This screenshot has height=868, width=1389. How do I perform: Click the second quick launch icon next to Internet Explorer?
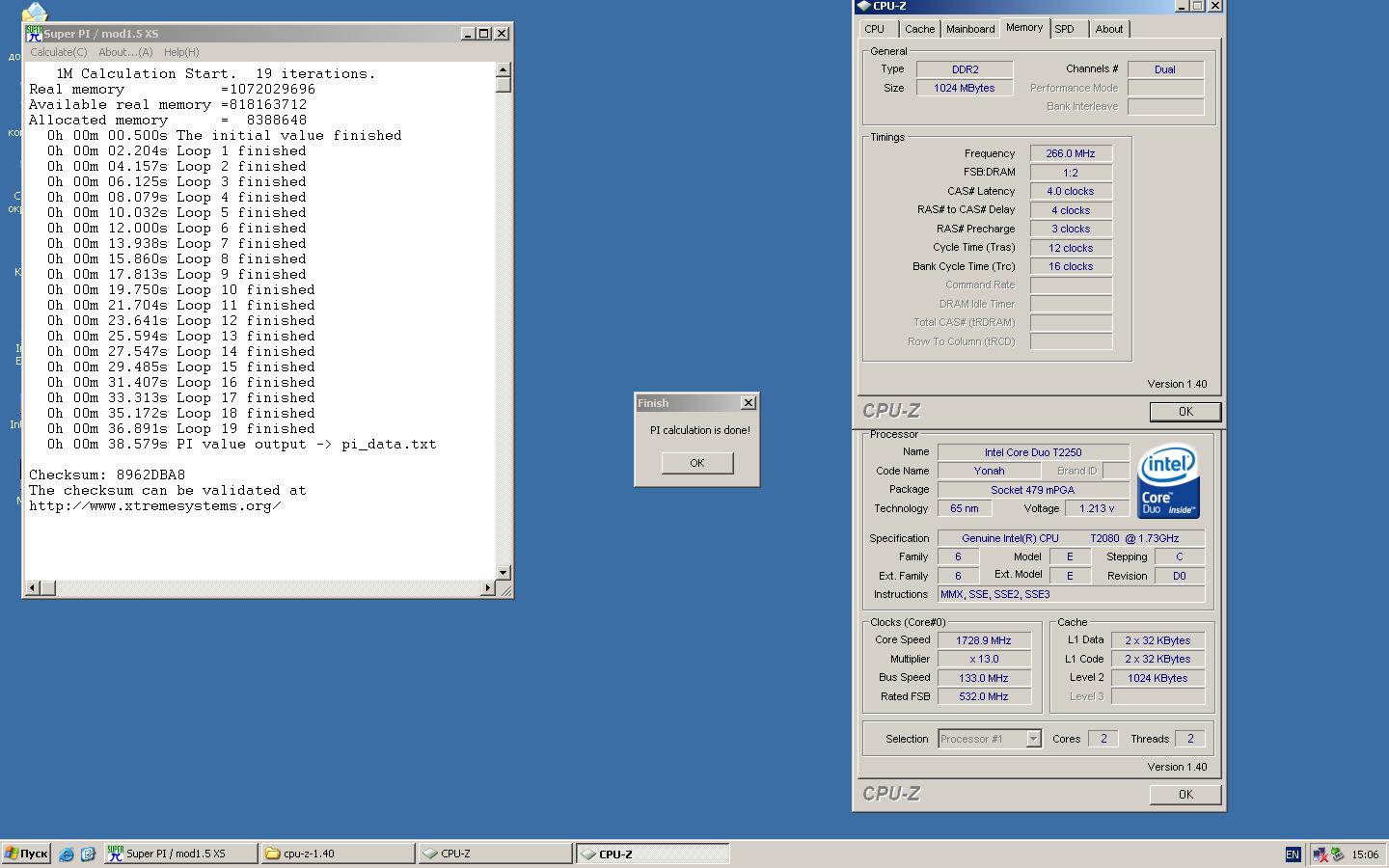coord(88,854)
